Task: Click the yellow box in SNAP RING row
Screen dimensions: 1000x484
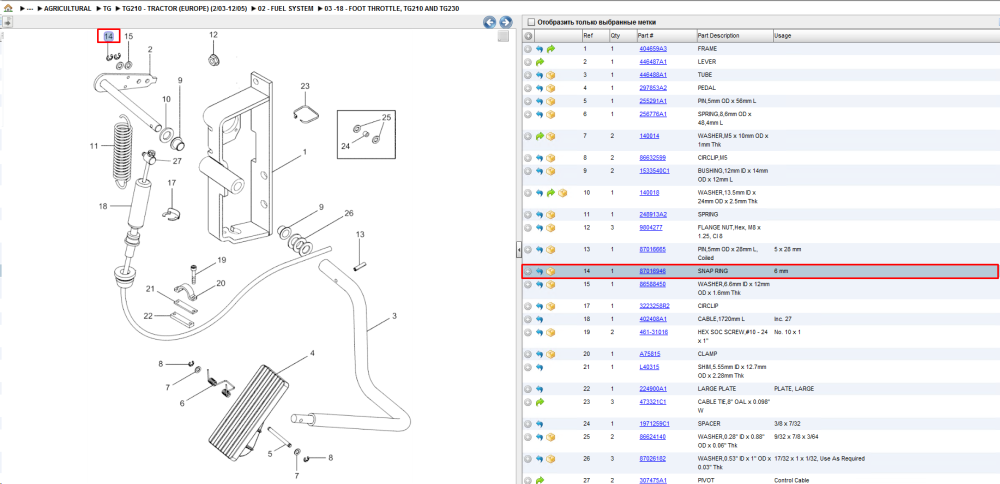Action: click(551, 272)
